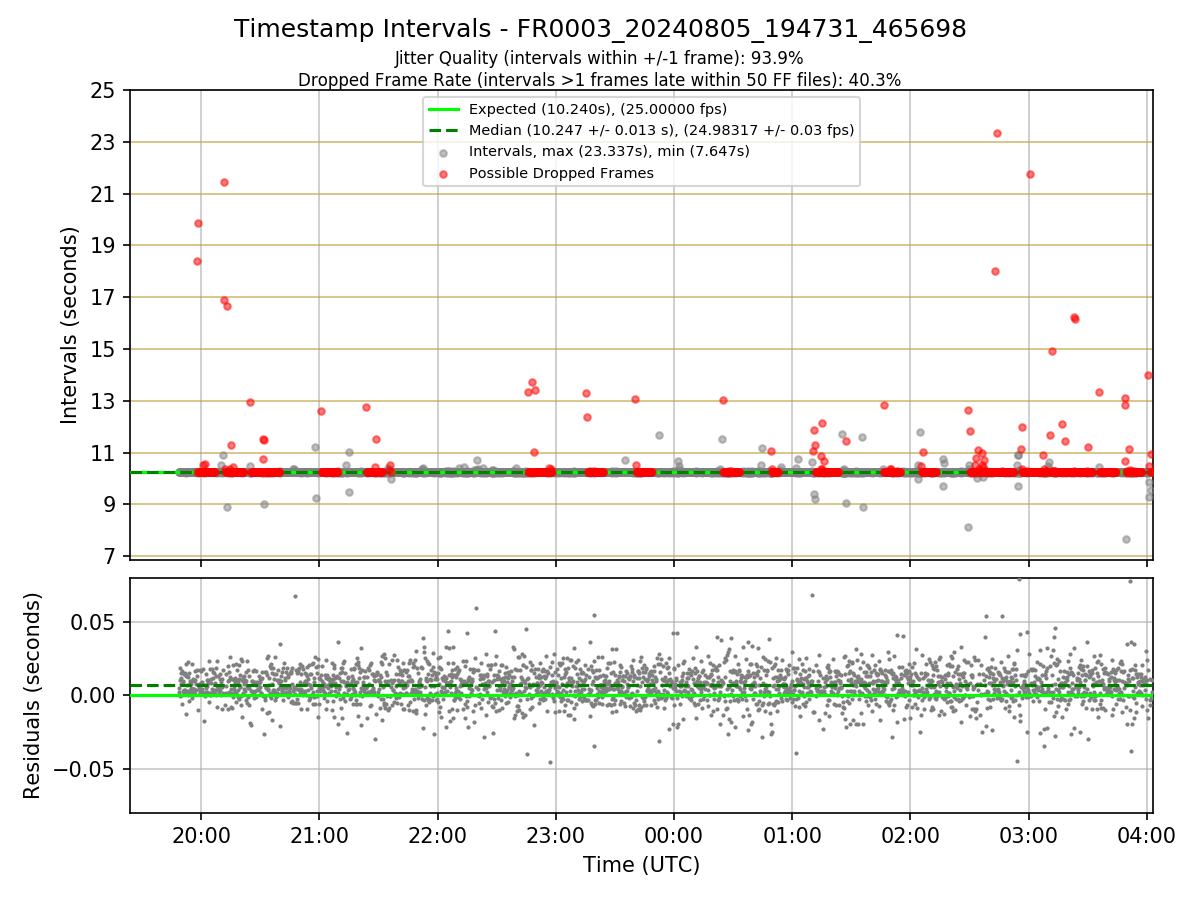Click the gray dot marker in the legend

pyautogui.click(x=443, y=152)
